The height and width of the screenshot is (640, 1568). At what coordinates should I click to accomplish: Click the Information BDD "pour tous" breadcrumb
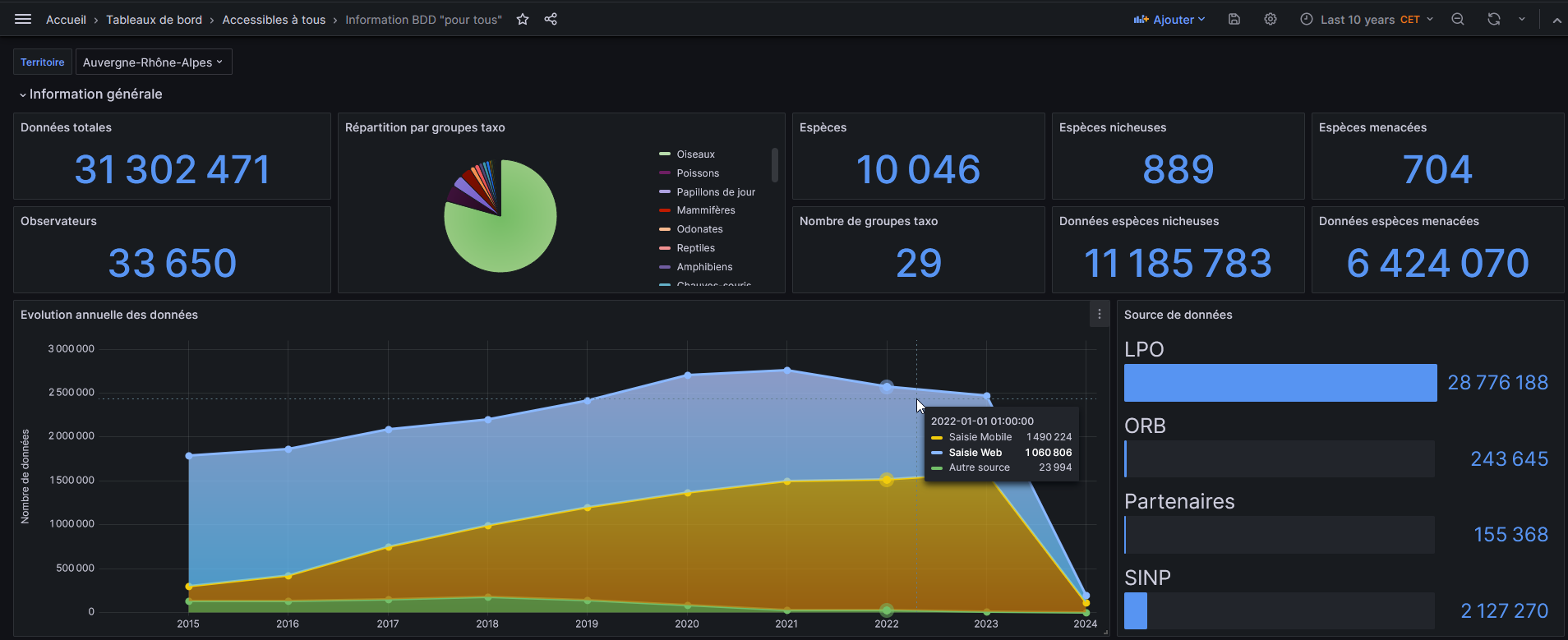(423, 20)
